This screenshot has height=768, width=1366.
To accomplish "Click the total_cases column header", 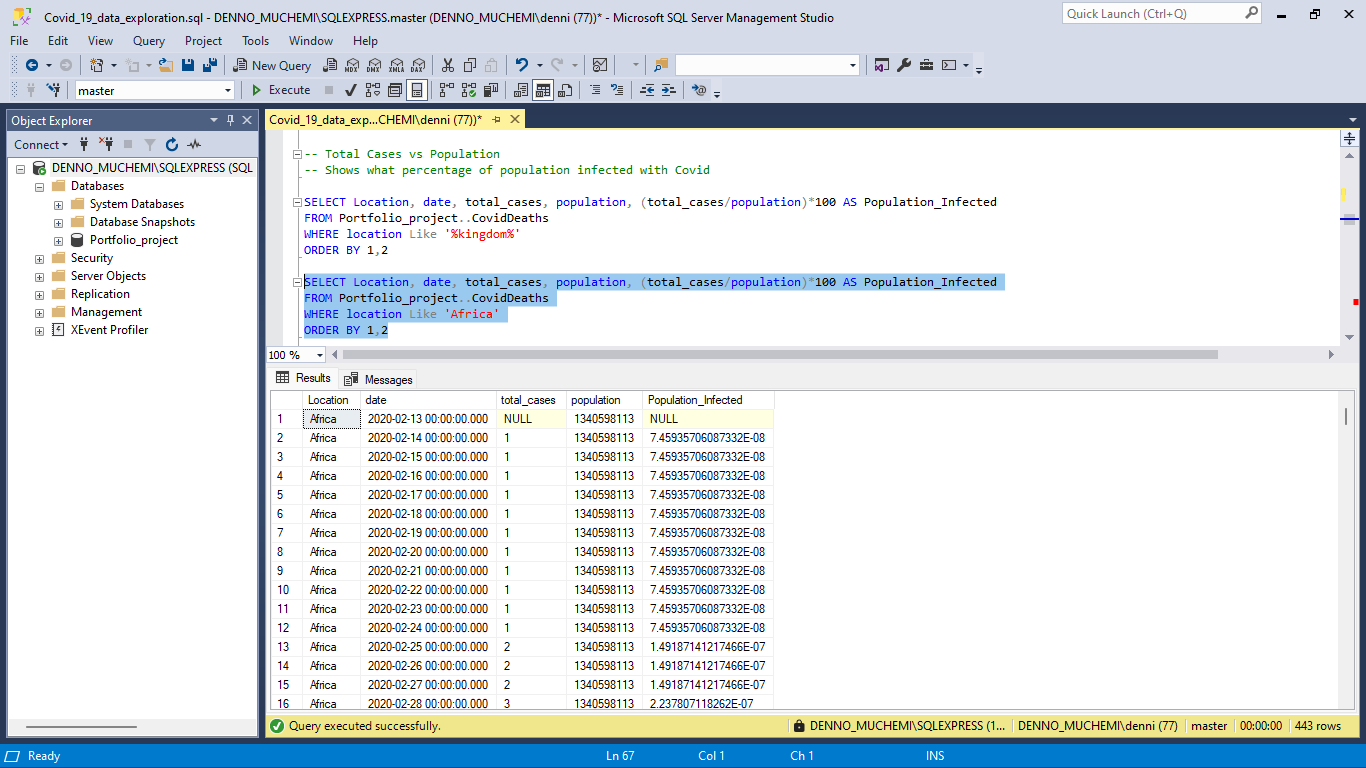I will click(531, 400).
